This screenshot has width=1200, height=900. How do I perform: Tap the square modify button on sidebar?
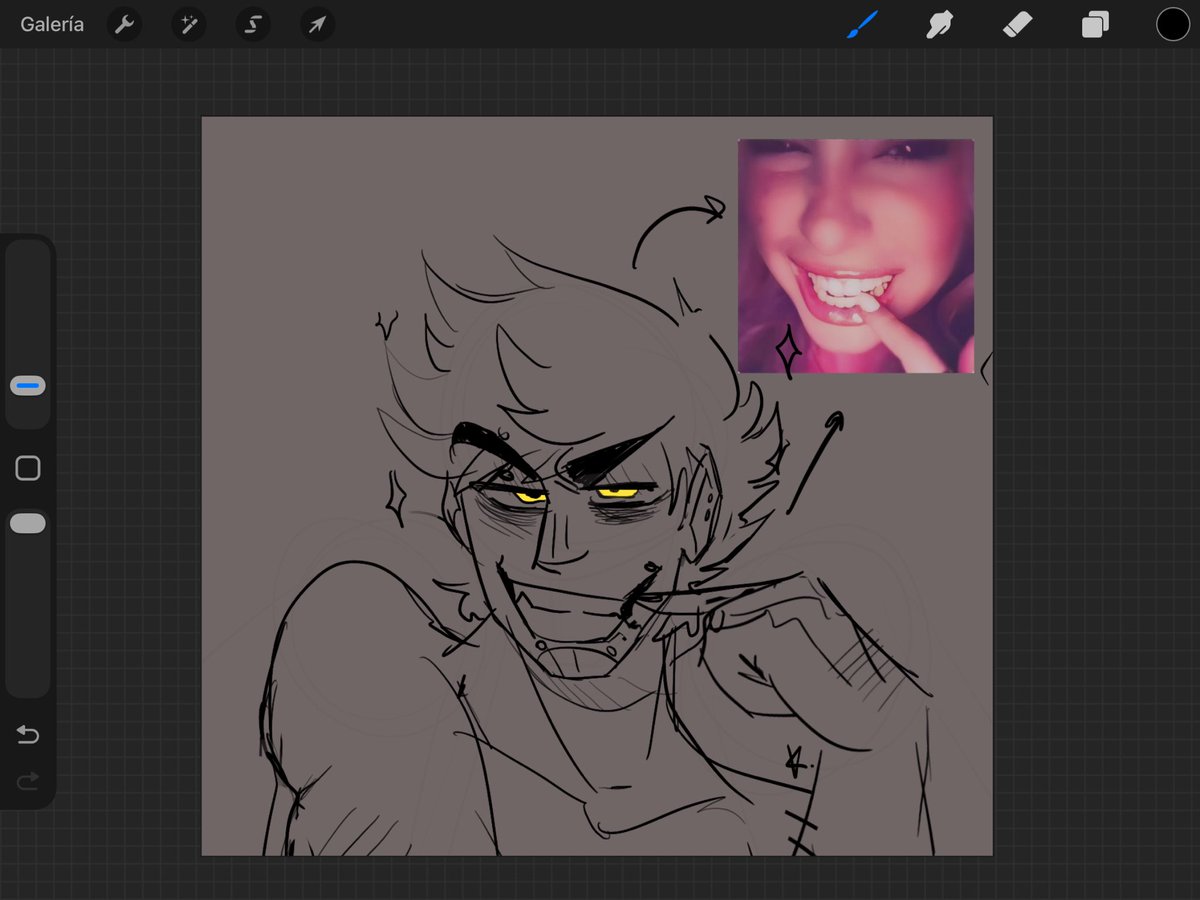(28, 468)
